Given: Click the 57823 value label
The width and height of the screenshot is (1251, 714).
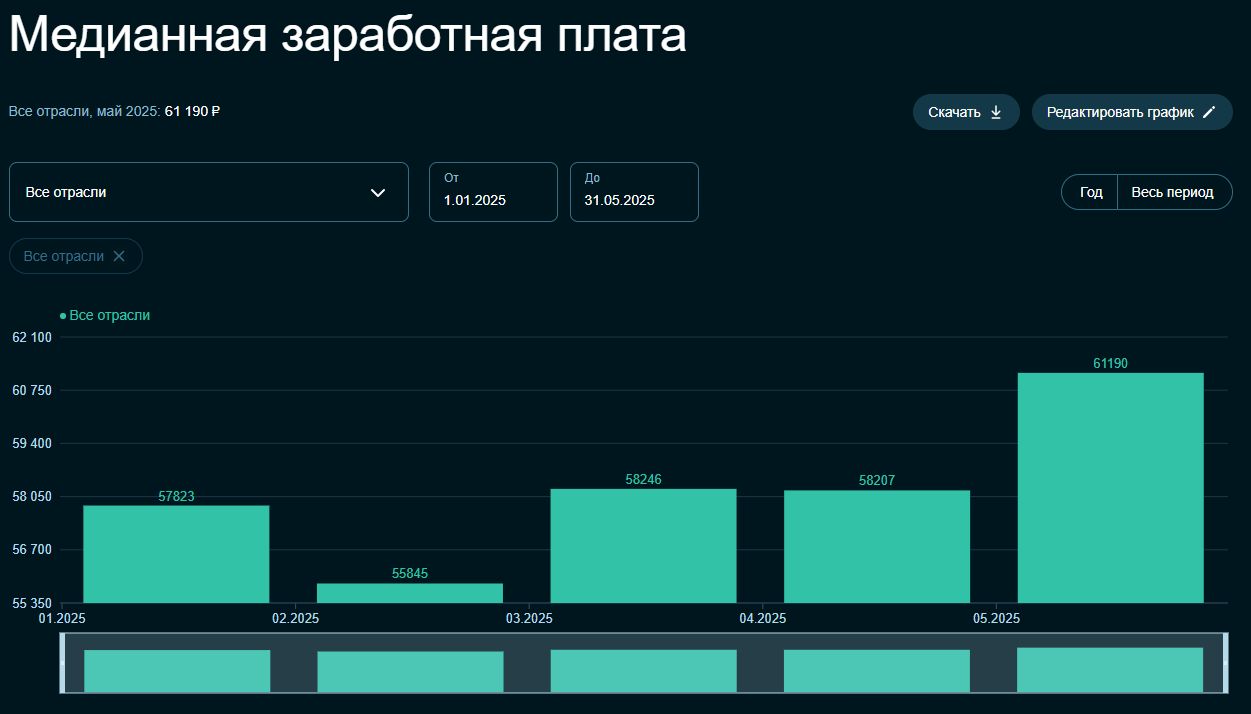Looking at the screenshot, I should pyautogui.click(x=176, y=496).
